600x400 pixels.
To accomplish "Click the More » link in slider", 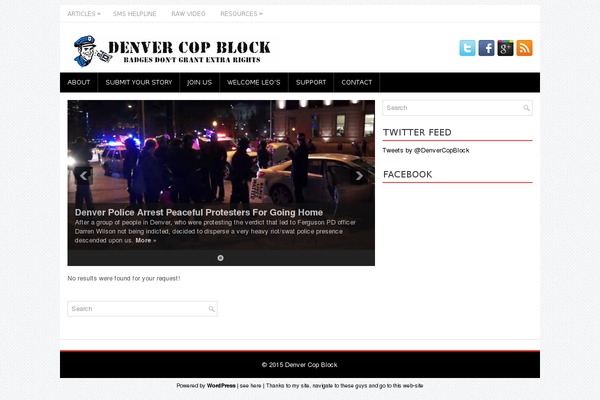I will pyautogui.click(x=146, y=240).
